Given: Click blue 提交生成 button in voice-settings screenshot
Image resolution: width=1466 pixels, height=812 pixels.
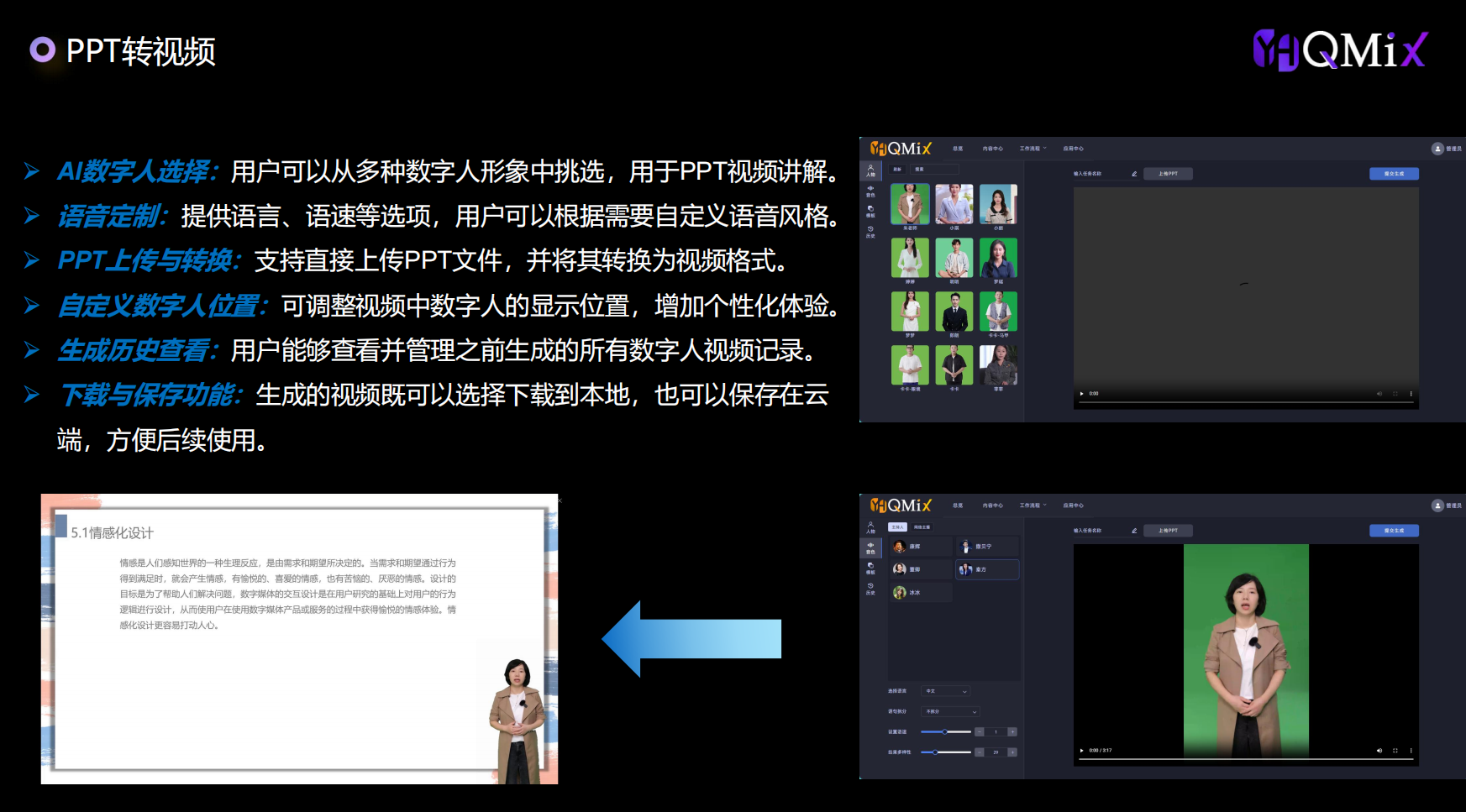Looking at the screenshot, I should (1394, 531).
